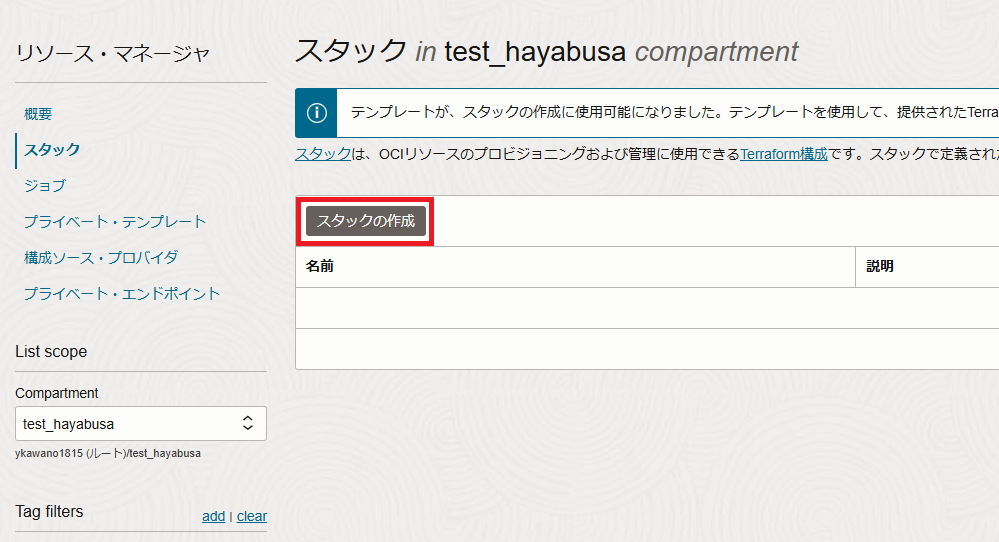Click the add tag filter link
999x542 pixels.
[x=213, y=517]
